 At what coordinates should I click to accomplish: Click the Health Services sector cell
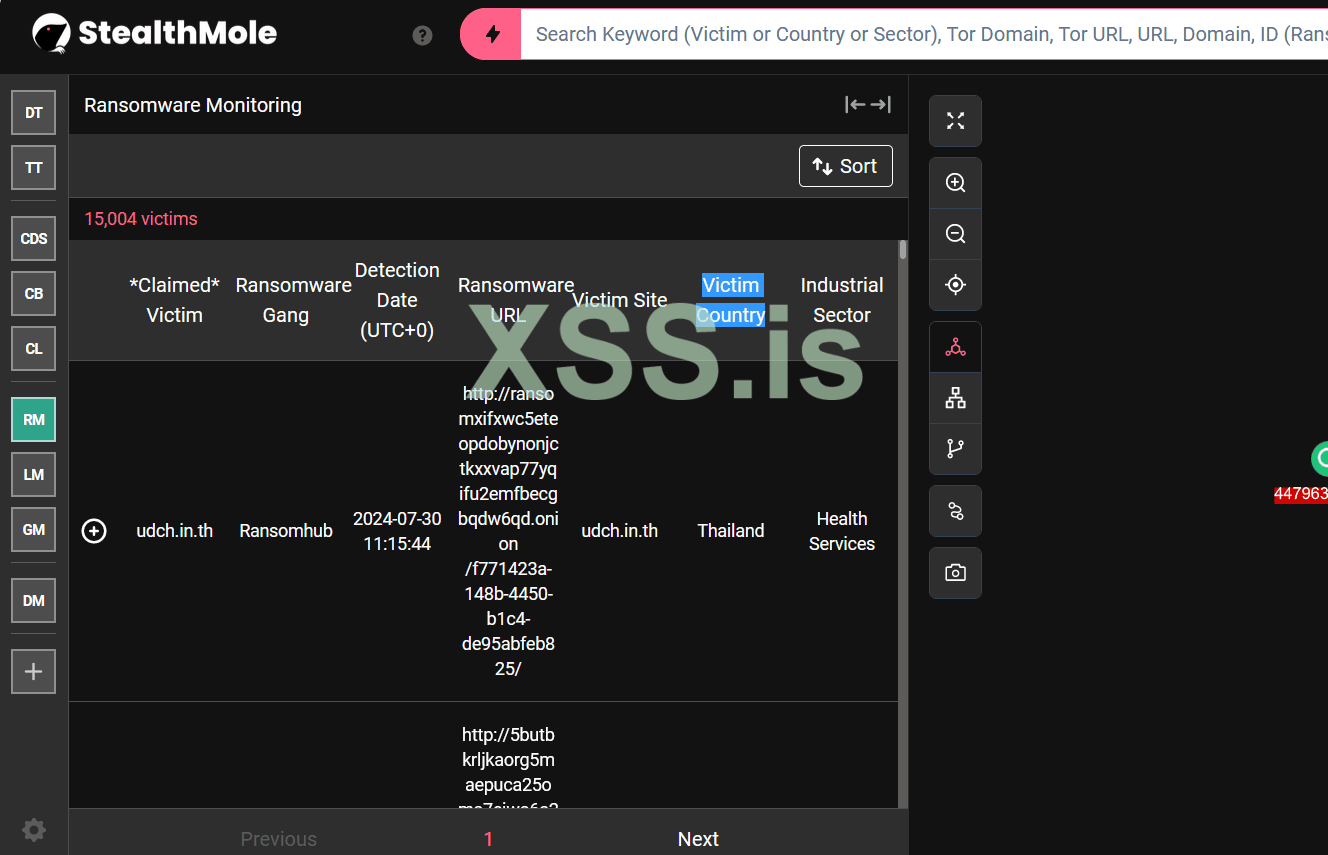(842, 531)
